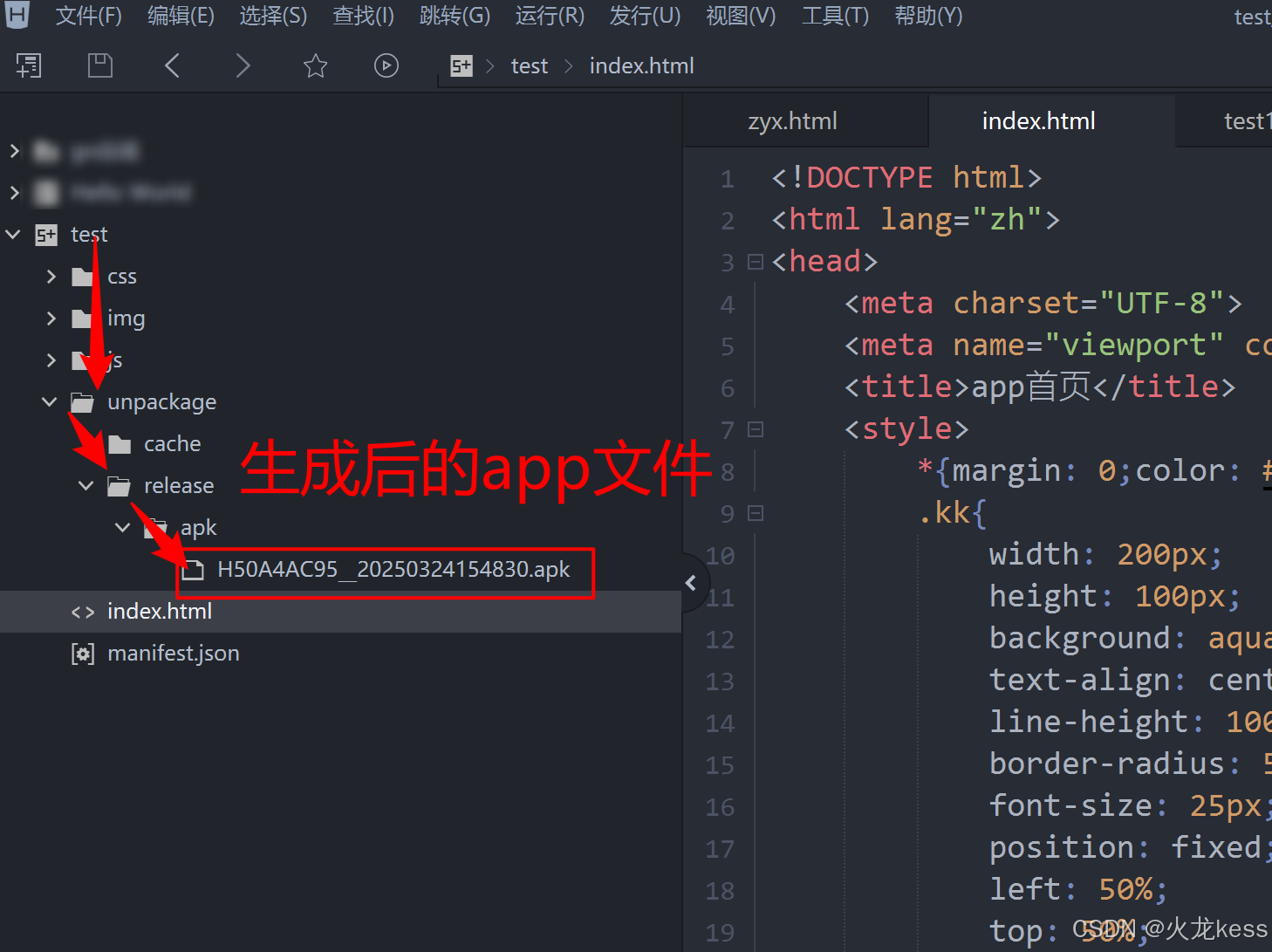The height and width of the screenshot is (952, 1272).
Task: Open the 文件(F) menu
Action: pyautogui.click(x=88, y=16)
